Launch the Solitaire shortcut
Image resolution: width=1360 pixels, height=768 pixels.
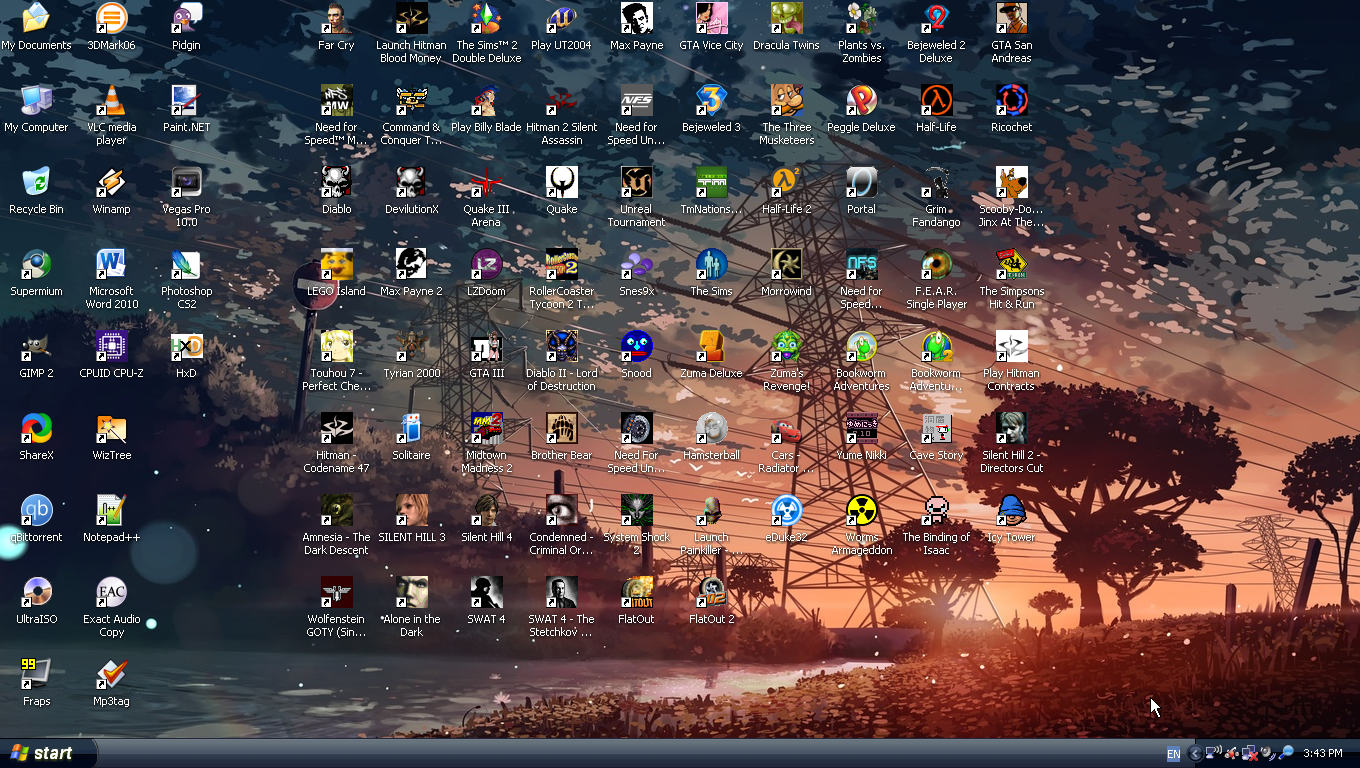[411, 428]
